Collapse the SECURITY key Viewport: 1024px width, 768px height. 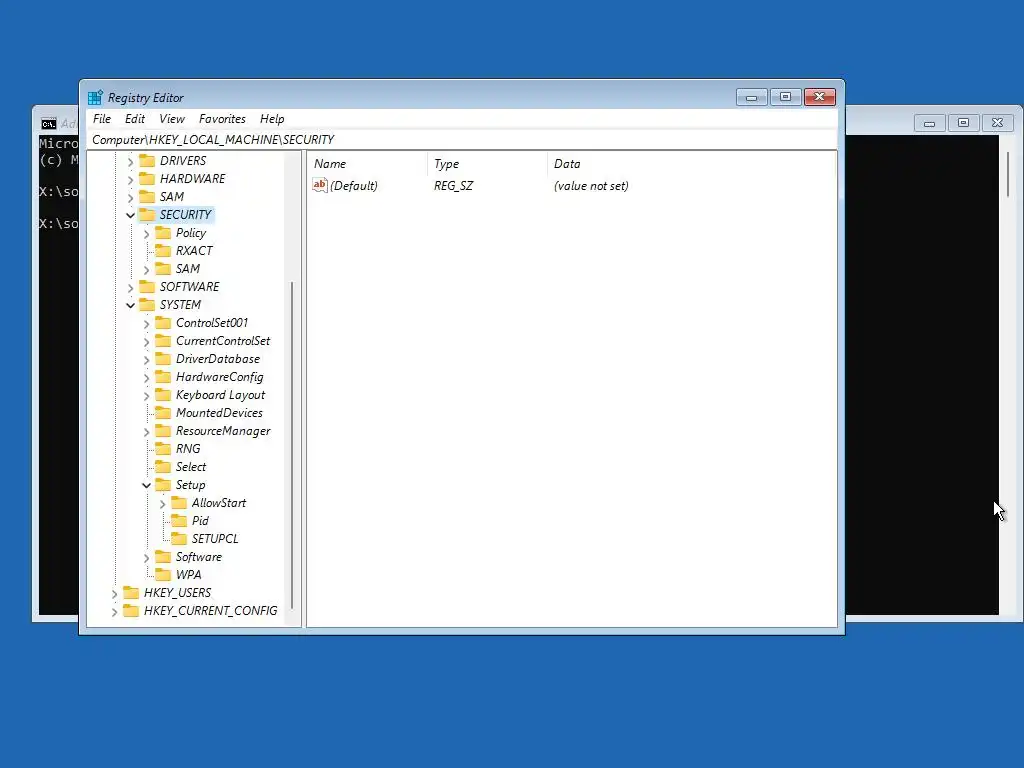[x=131, y=215]
